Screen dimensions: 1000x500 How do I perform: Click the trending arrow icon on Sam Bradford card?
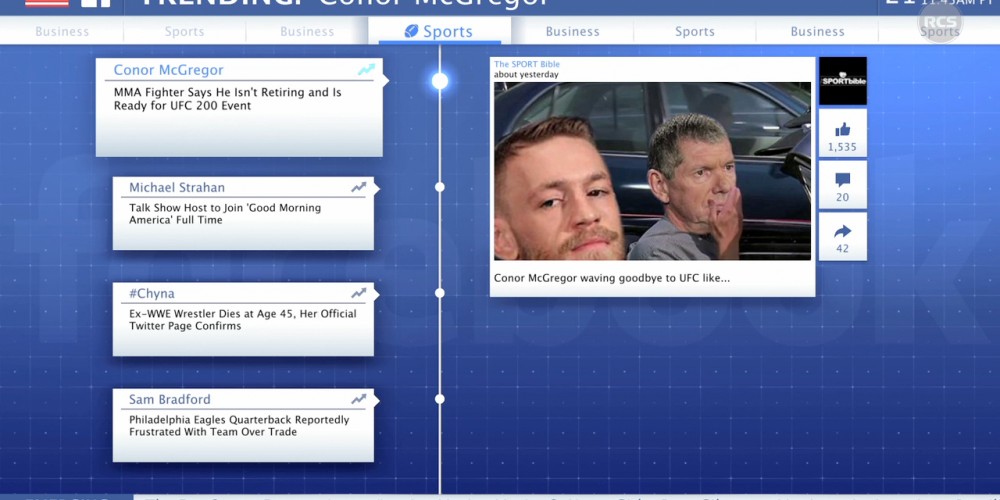[358, 399]
